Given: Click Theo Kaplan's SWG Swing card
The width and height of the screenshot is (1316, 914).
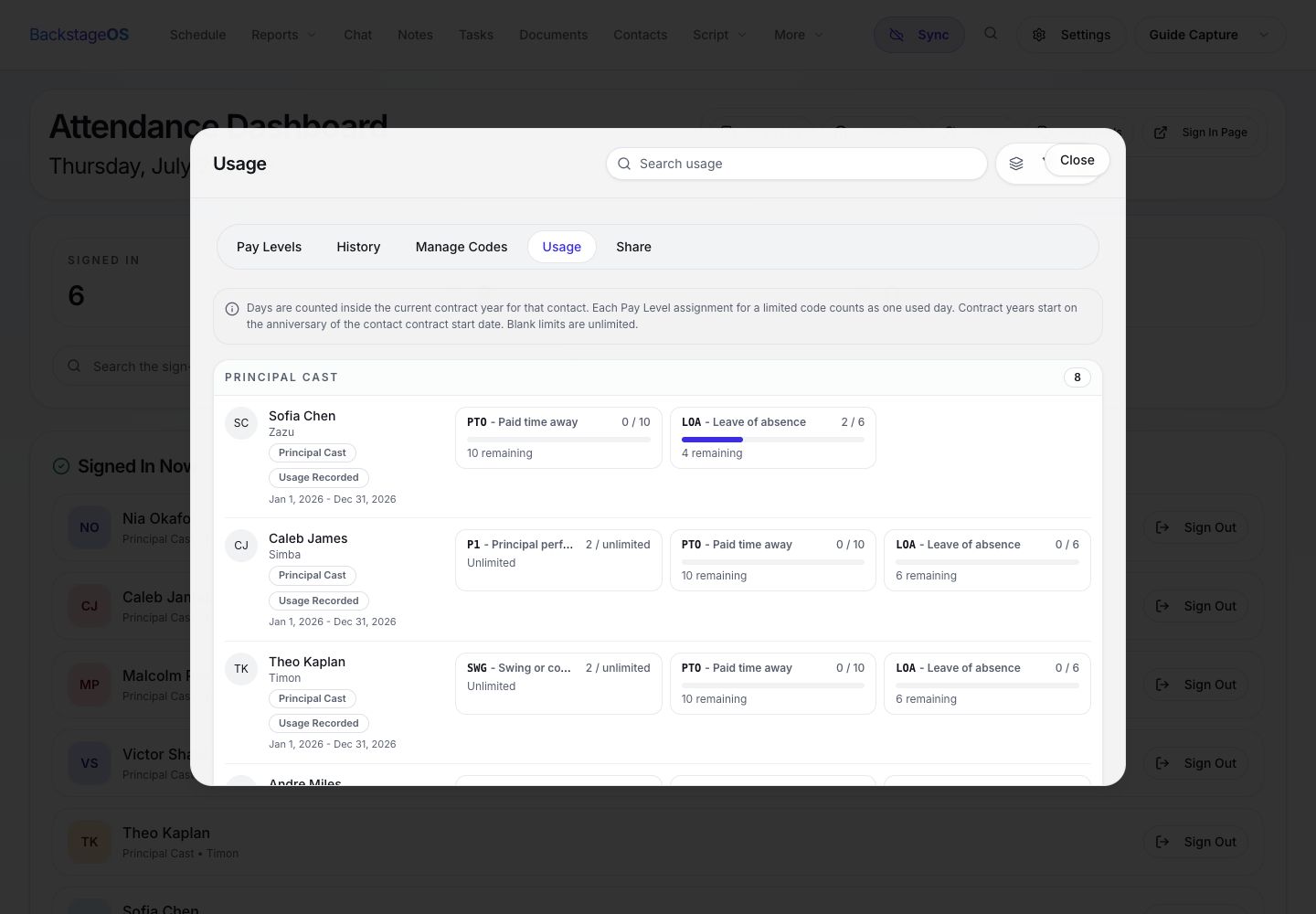Looking at the screenshot, I should coord(558,684).
